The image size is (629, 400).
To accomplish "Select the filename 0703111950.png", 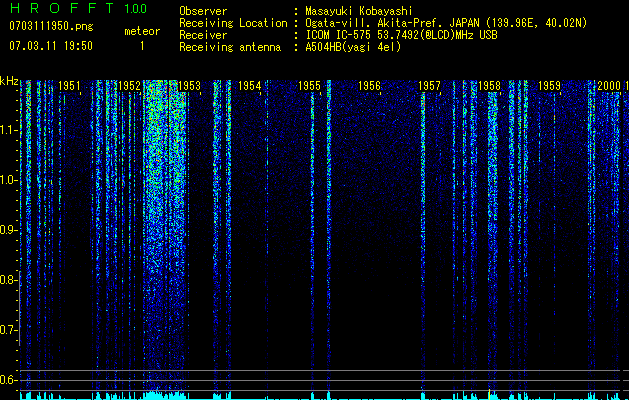I will [x=51, y=26].
